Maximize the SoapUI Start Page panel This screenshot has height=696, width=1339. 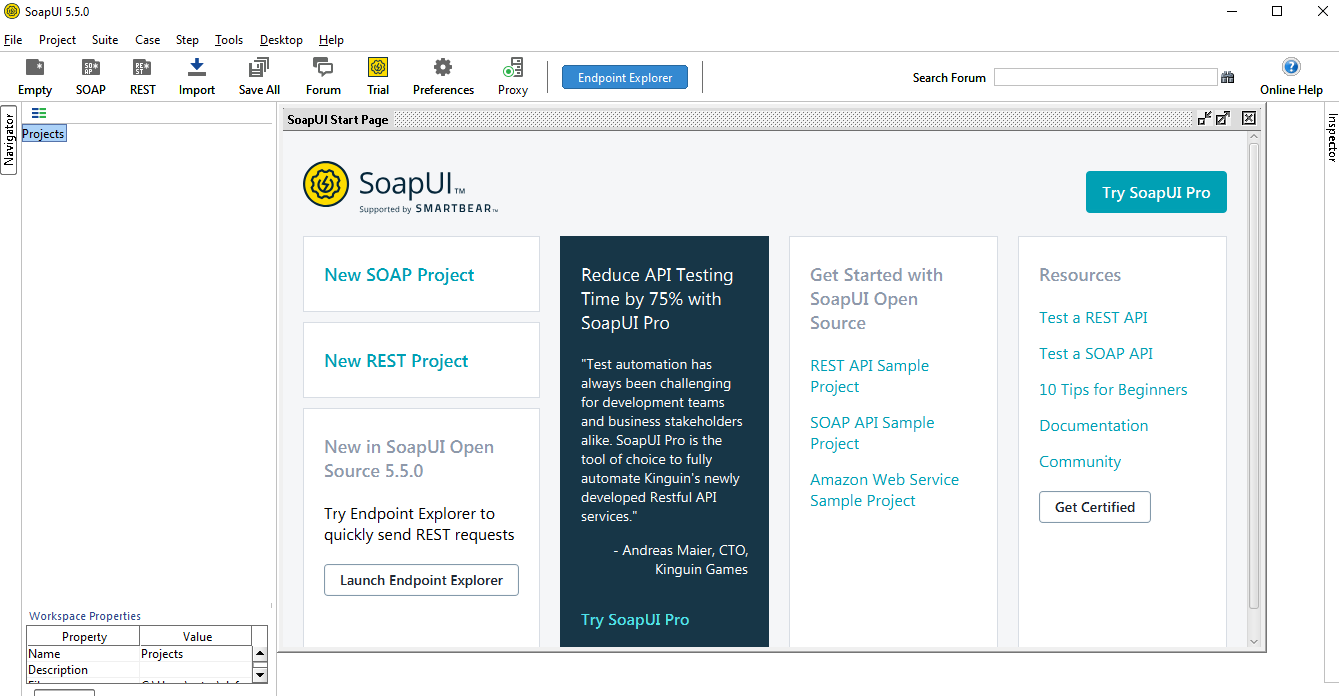click(1223, 118)
